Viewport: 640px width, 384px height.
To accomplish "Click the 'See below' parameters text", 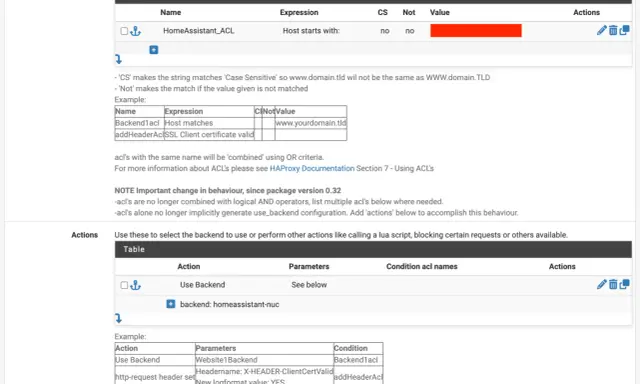I will tap(309, 285).
